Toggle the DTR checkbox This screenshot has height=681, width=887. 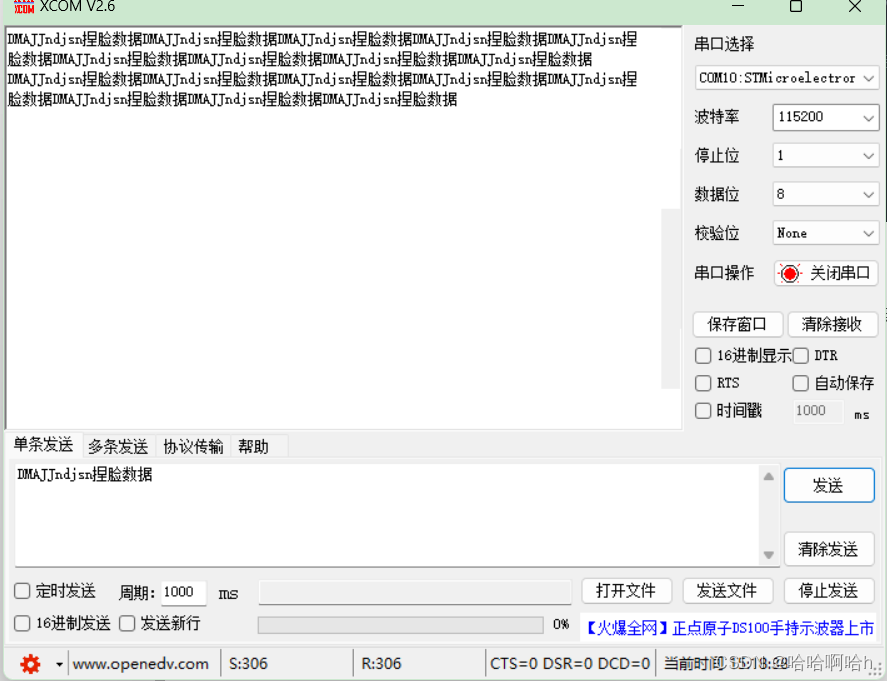pos(801,355)
